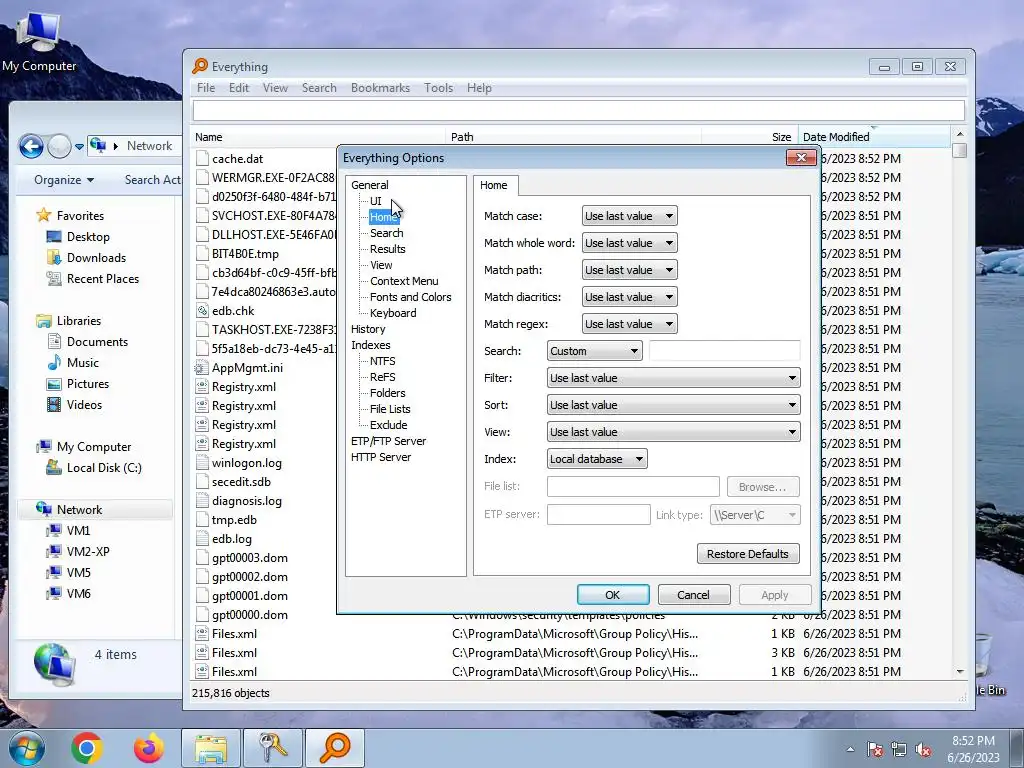The width and height of the screenshot is (1024, 768).
Task: Click the Windows Start orb
Action: 25,748
